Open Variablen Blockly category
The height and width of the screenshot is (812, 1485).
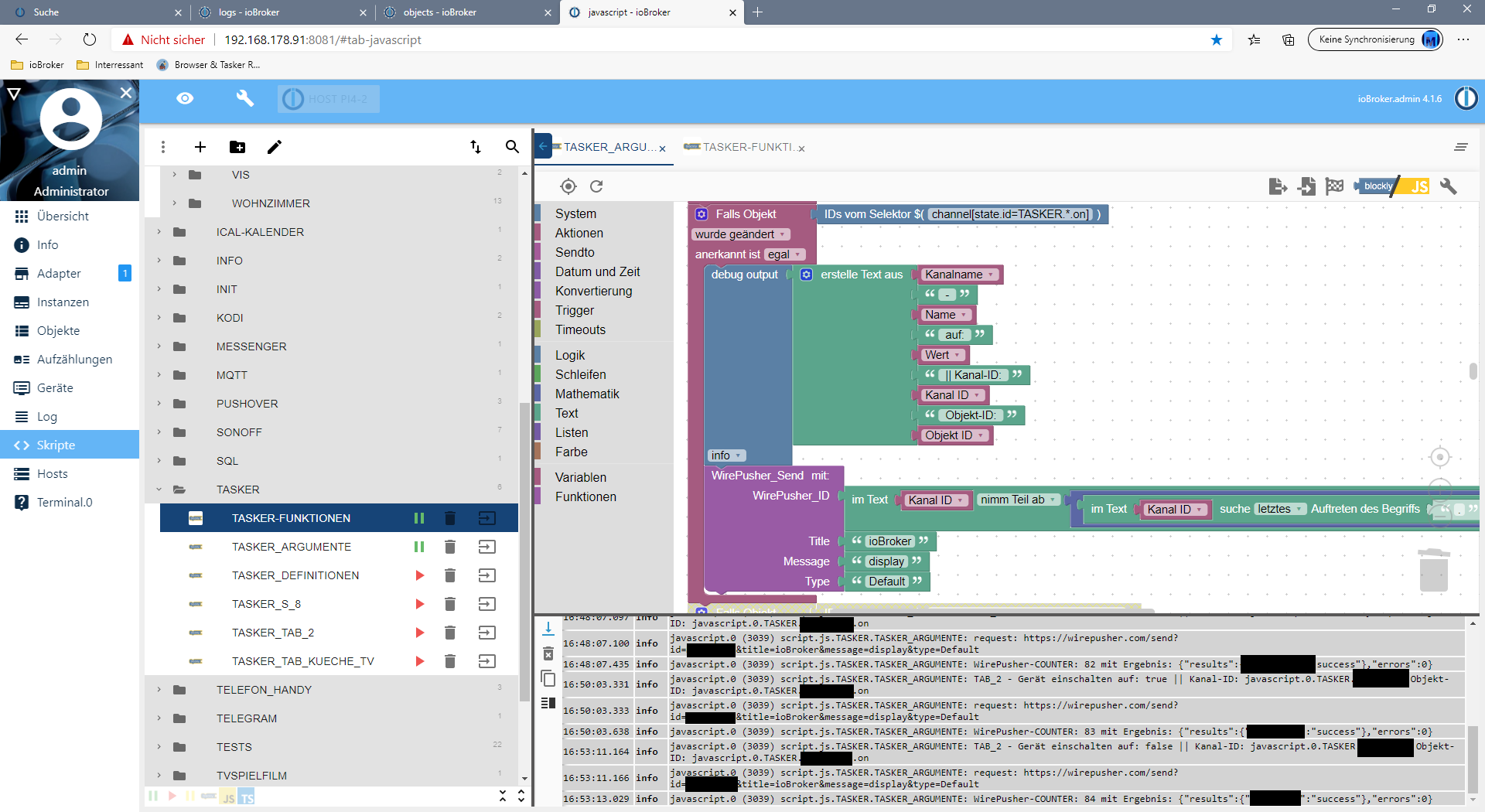[581, 477]
